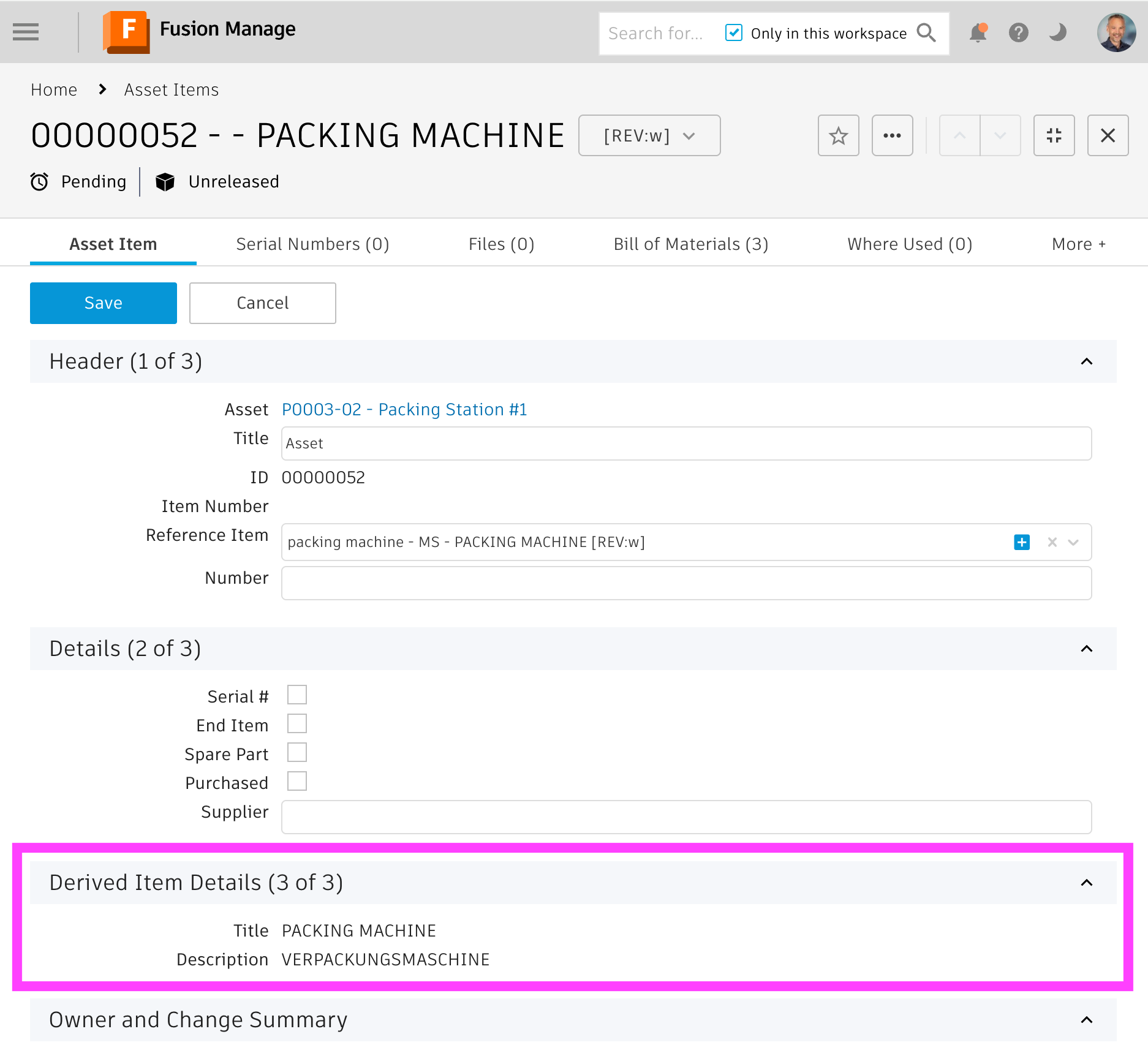The width and height of the screenshot is (1148, 1056).
Task: Open the Serial Numbers (0) tab
Action: pyautogui.click(x=312, y=244)
